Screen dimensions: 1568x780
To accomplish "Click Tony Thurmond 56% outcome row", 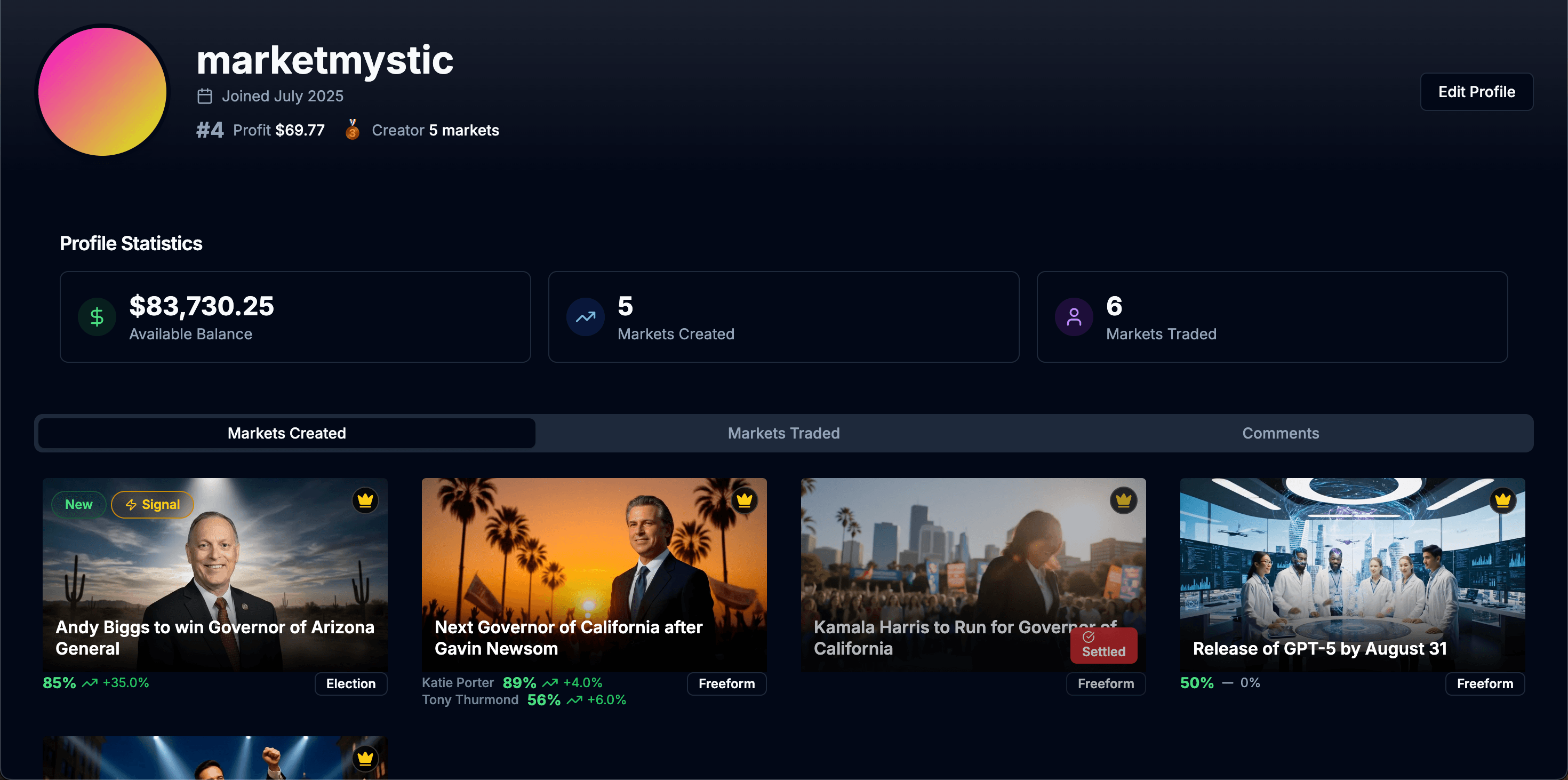I will click(524, 699).
